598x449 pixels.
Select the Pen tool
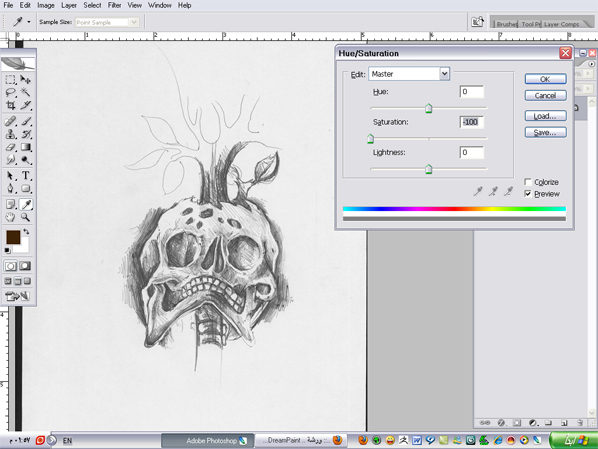click(x=10, y=188)
